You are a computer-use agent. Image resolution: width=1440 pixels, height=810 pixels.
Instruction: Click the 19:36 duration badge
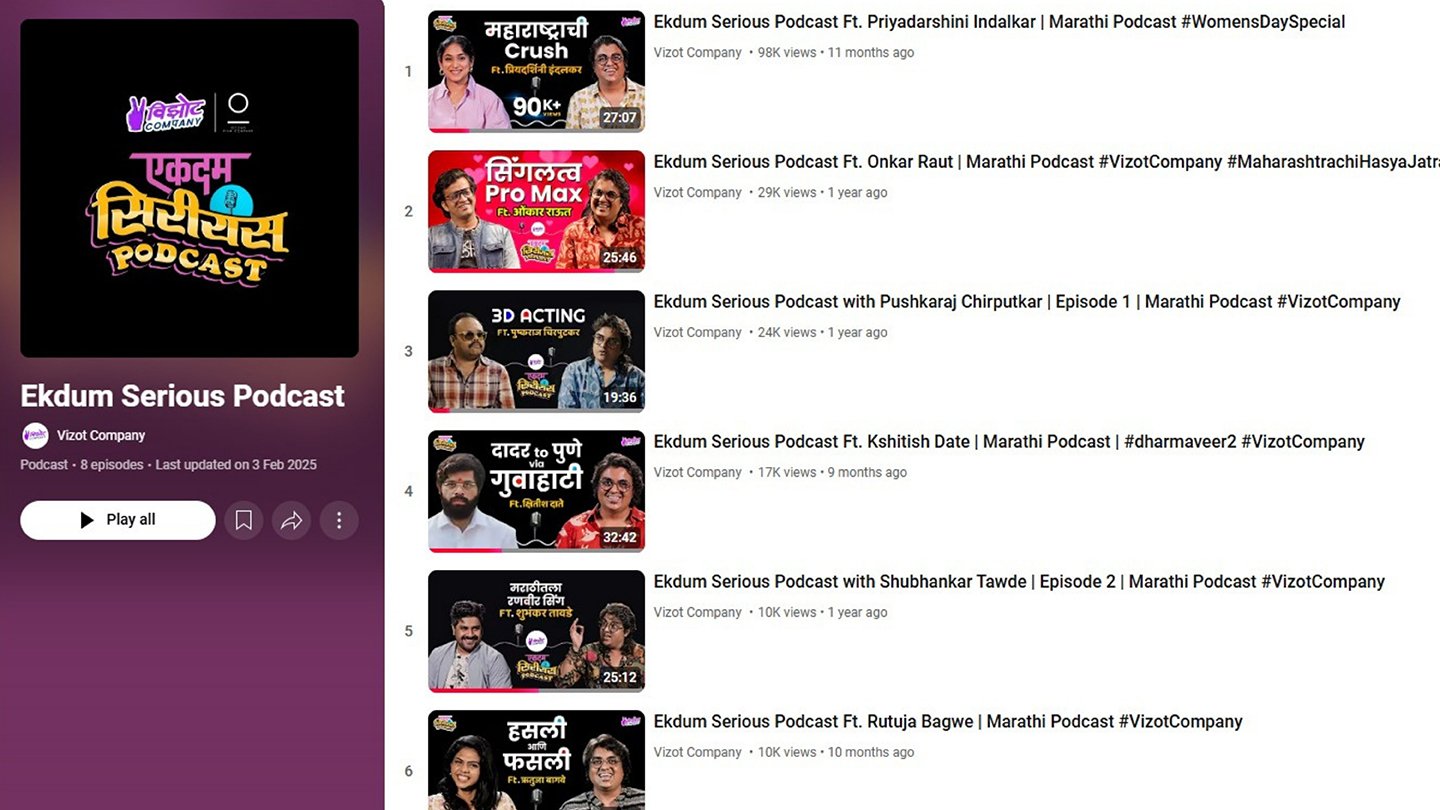[x=619, y=397]
